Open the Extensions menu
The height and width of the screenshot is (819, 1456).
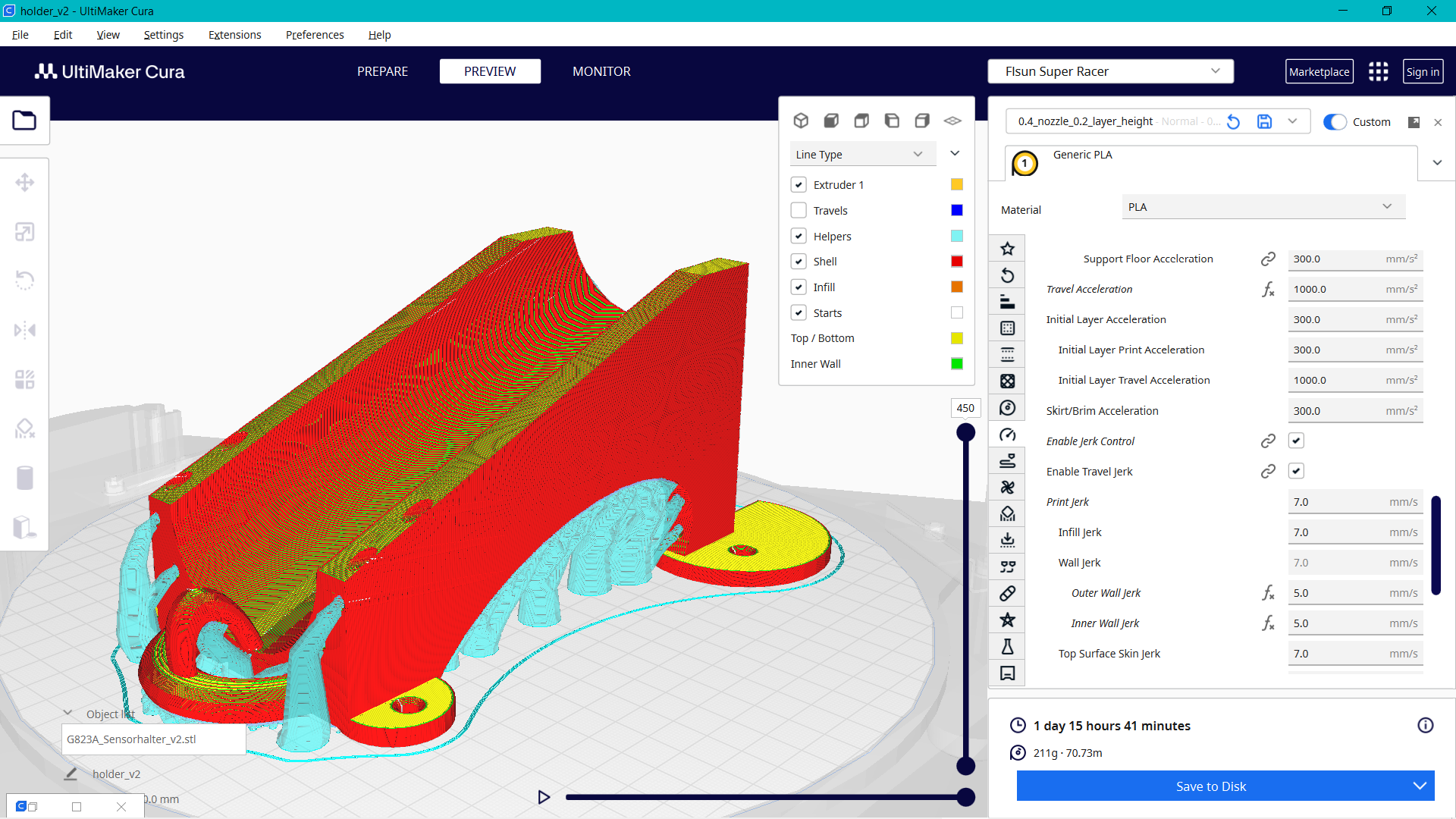point(234,35)
